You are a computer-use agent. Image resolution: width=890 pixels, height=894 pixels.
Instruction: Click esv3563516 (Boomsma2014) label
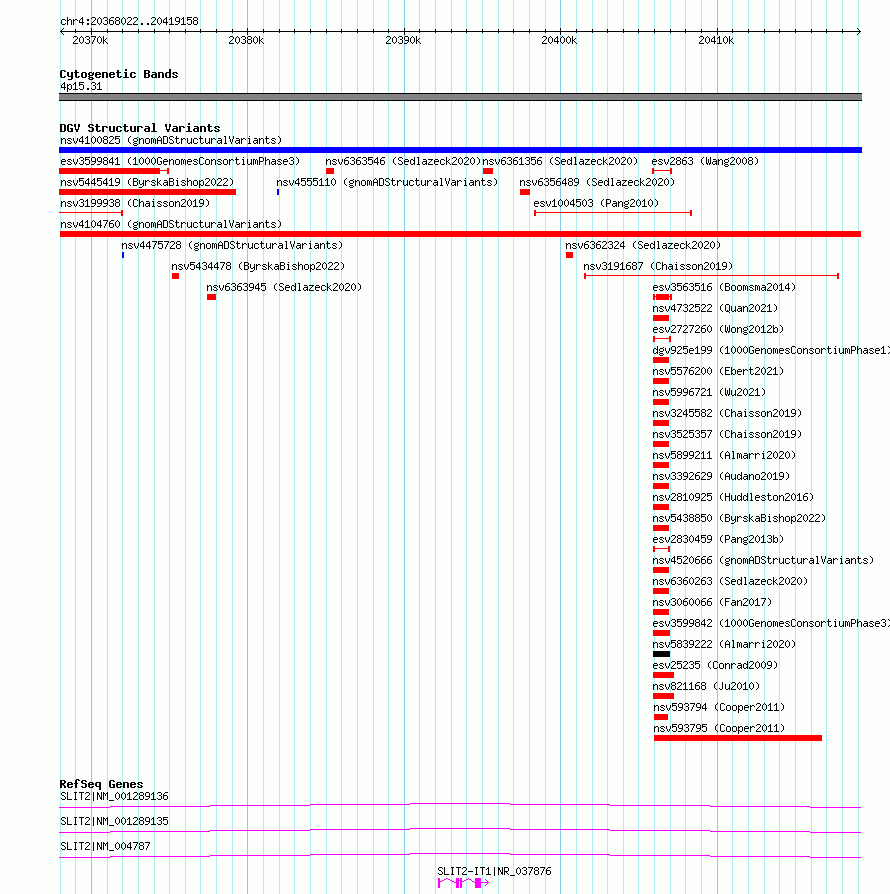tap(724, 287)
